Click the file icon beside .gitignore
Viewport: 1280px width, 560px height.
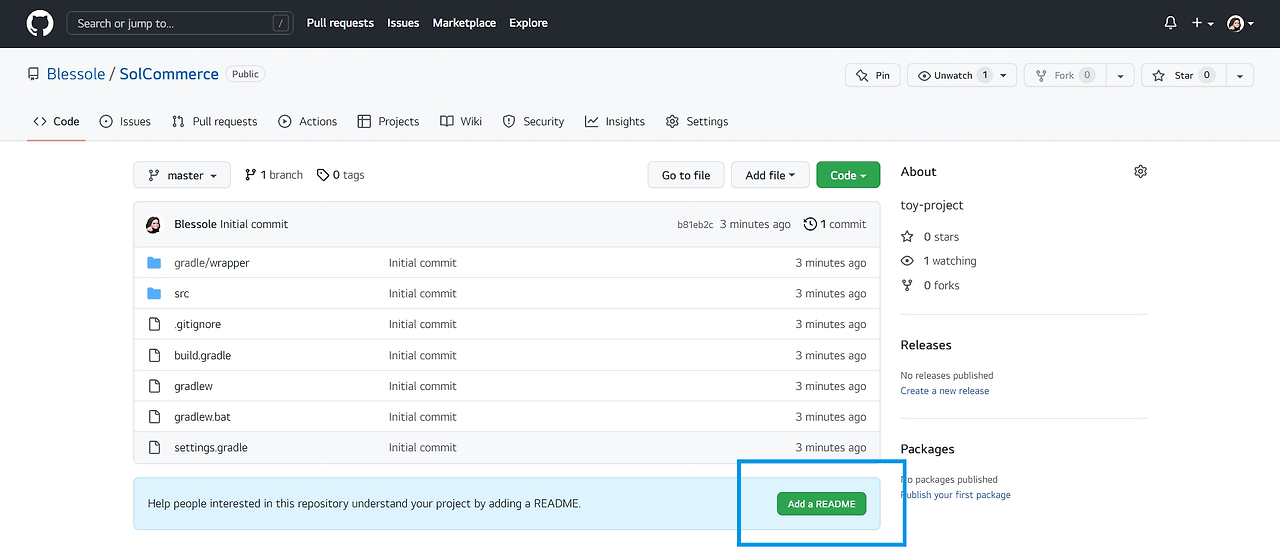coord(154,324)
